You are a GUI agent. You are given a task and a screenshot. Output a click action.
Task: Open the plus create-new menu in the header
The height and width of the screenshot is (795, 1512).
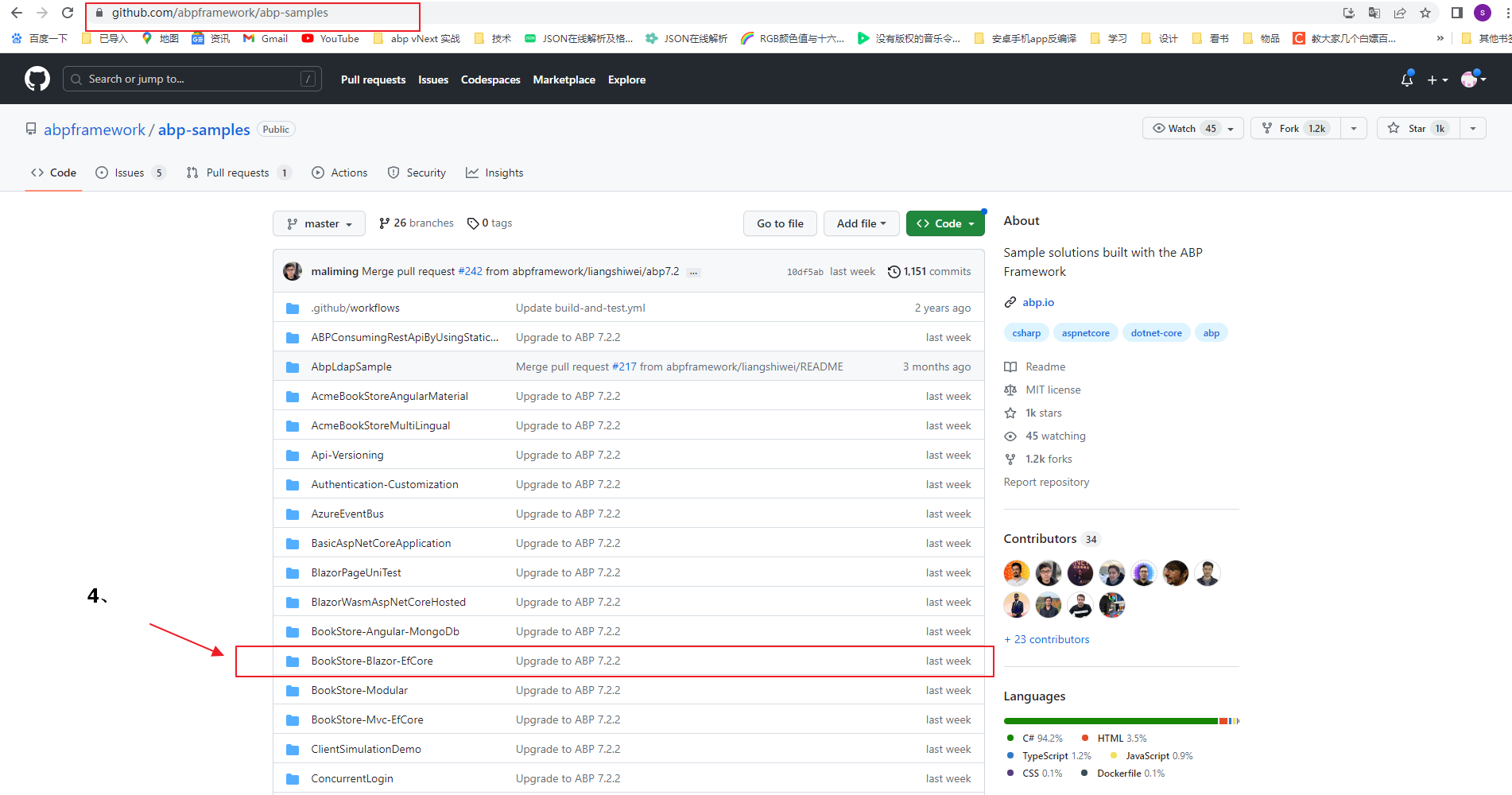point(1437,79)
